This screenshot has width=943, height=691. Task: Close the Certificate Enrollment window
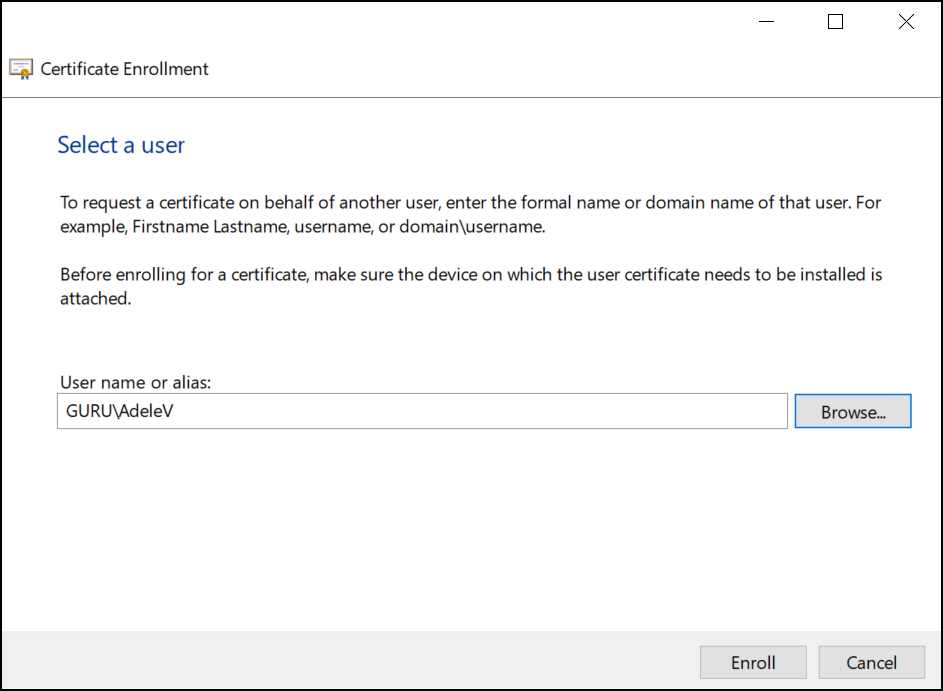[x=906, y=22]
